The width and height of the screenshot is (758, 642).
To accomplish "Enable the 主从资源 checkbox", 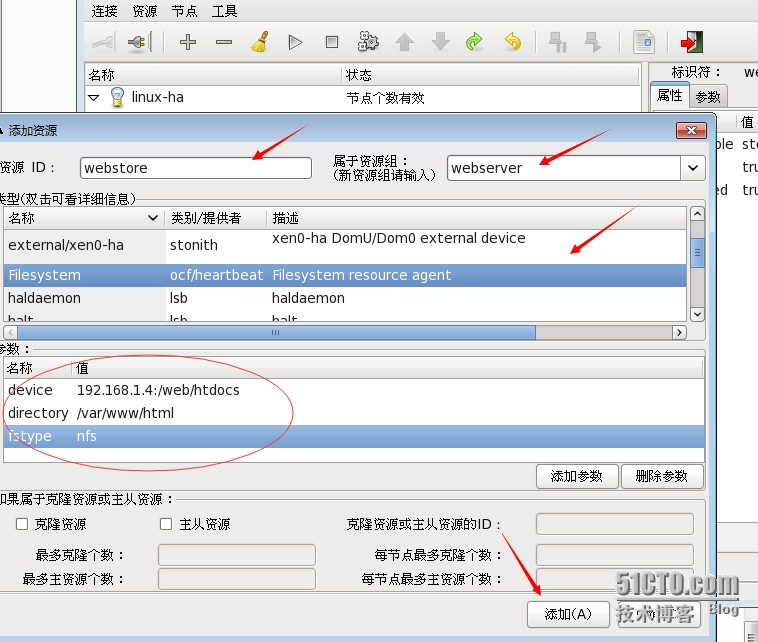I will pyautogui.click(x=166, y=524).
